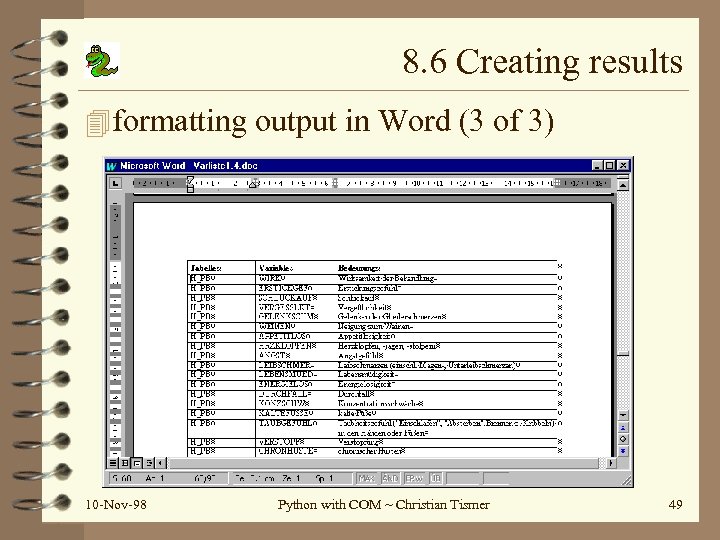Click the 'Verstopfung' meaning cell
Image resolution: width=720 pixels, height=540 pixels.
446,442
